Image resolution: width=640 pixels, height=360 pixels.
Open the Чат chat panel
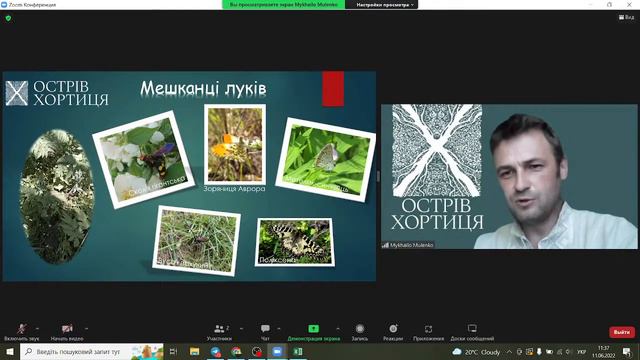[x=265, y=332]
